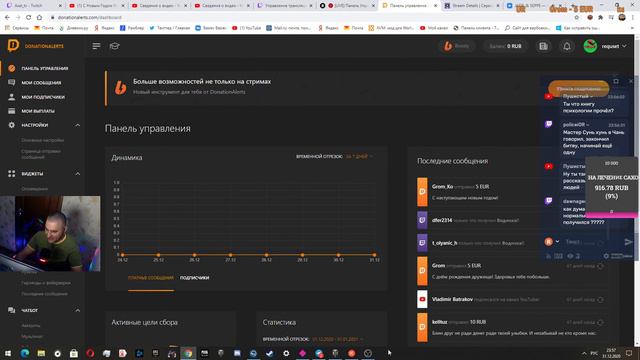This screenshot has height=360, width=640.
Task: Open File Explorer from the taskbar
Action: [x=41, y=353]
